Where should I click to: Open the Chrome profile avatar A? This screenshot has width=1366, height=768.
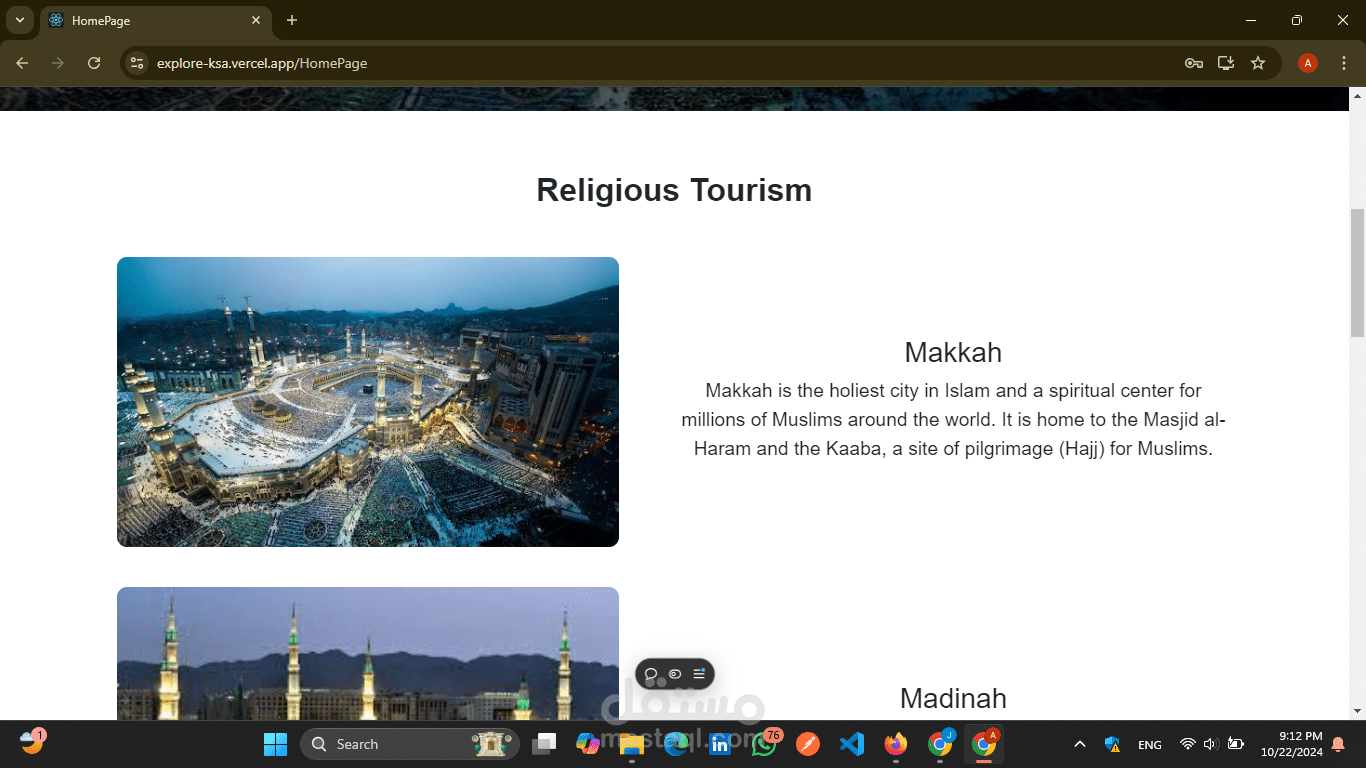[x=1308, y=63]
